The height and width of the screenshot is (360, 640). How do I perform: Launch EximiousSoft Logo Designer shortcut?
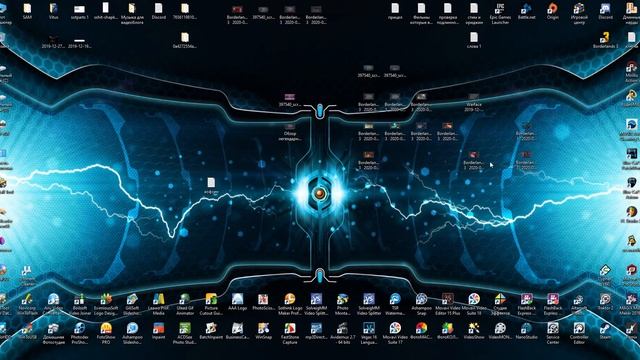(106, 304)
